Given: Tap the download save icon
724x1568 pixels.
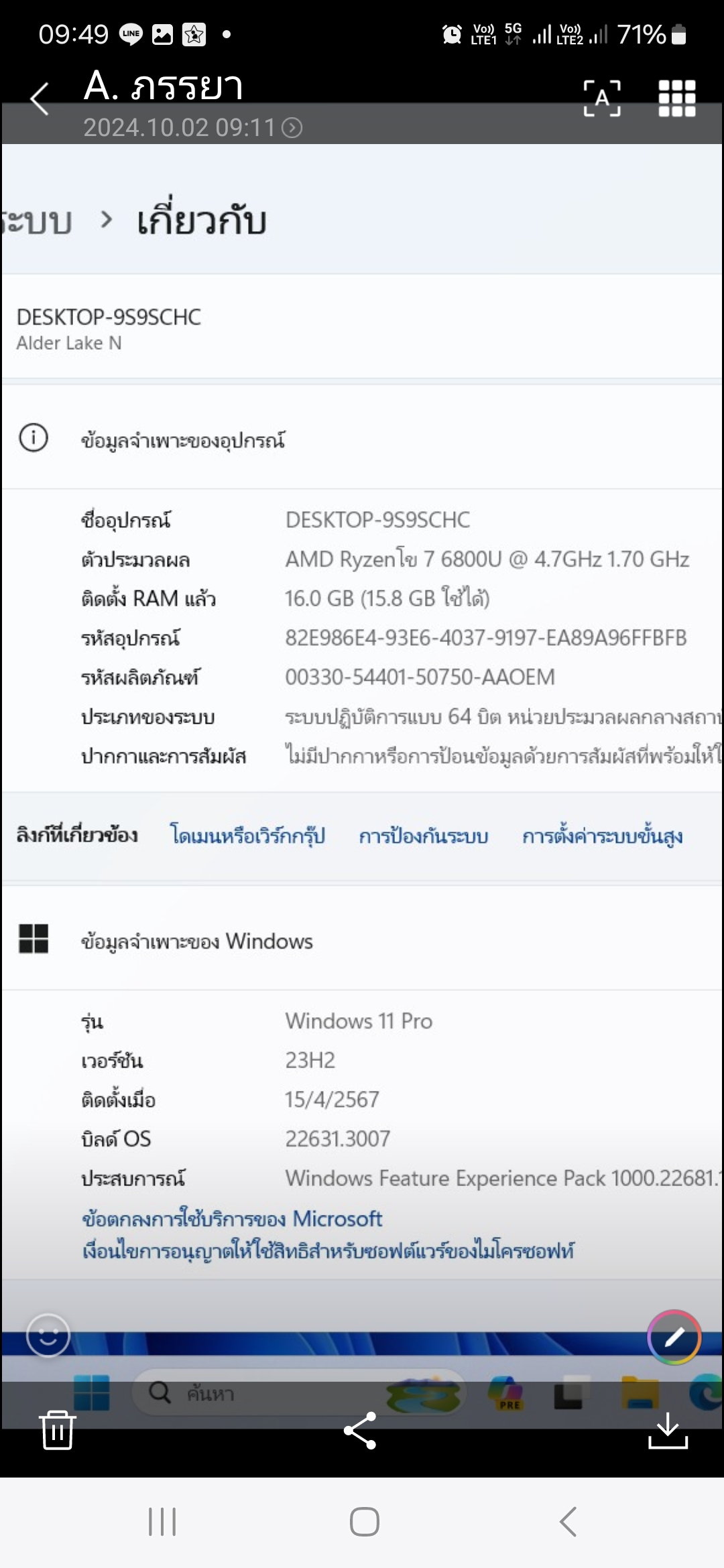Looking at the screenshot, I should tap(668, 1430).
